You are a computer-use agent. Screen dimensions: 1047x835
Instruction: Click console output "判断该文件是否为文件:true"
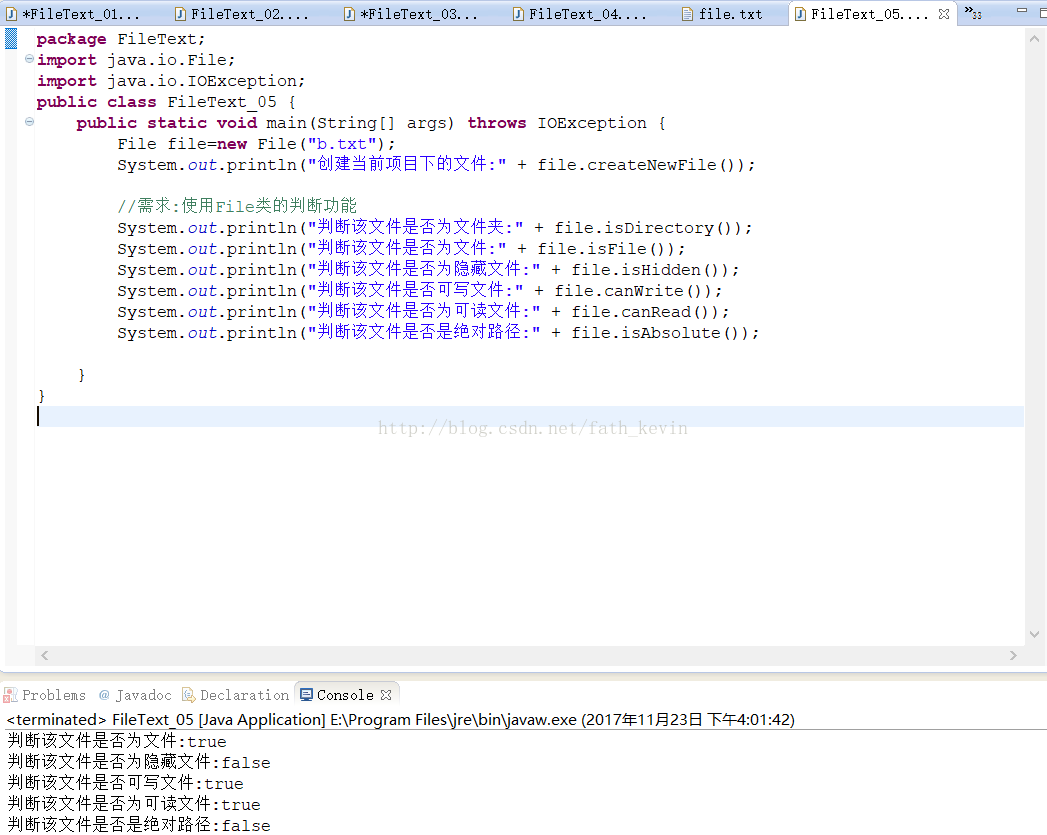[x=117, y=741]
